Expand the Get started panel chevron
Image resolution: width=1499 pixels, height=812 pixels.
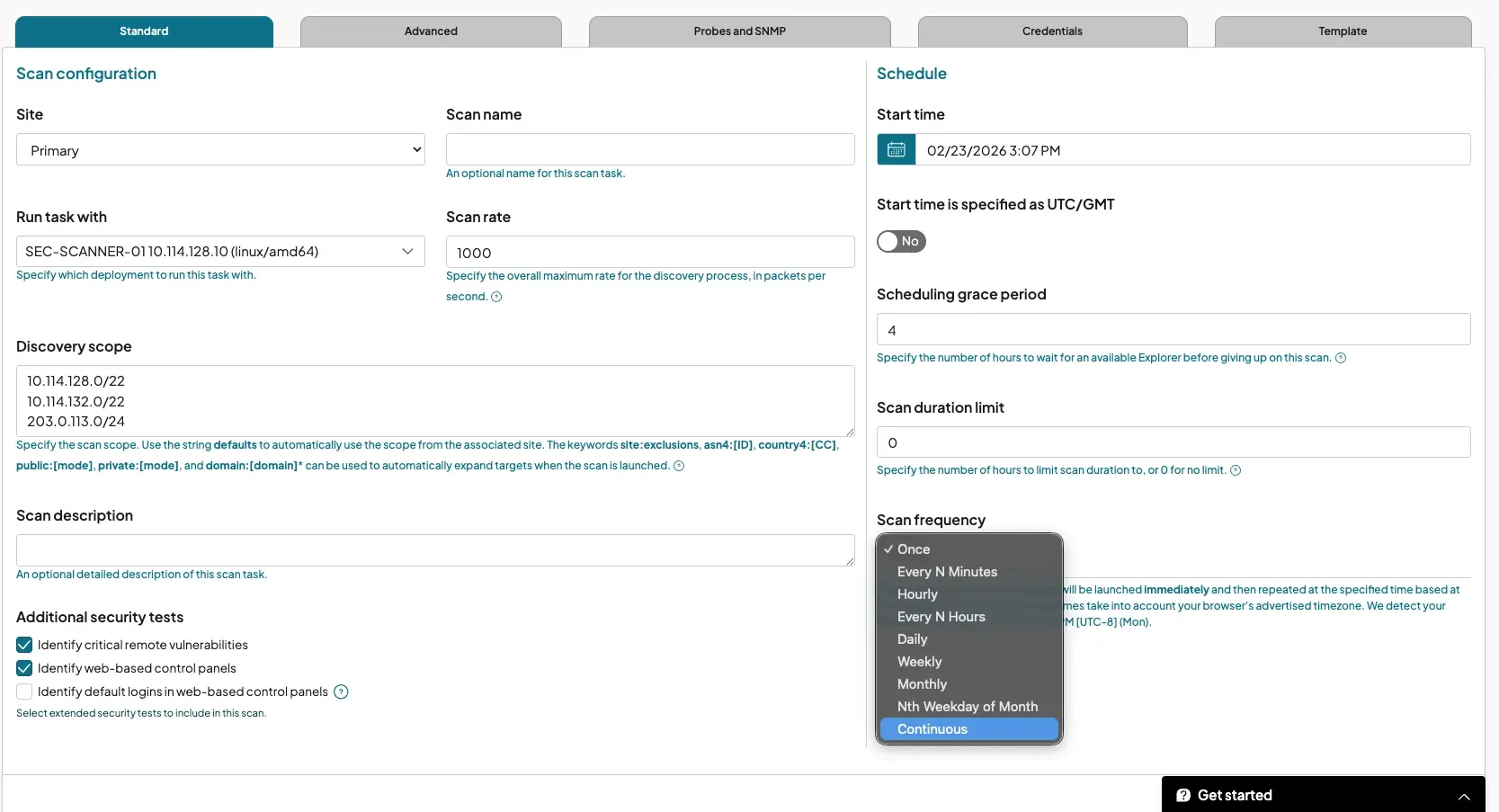[1464, 796]
